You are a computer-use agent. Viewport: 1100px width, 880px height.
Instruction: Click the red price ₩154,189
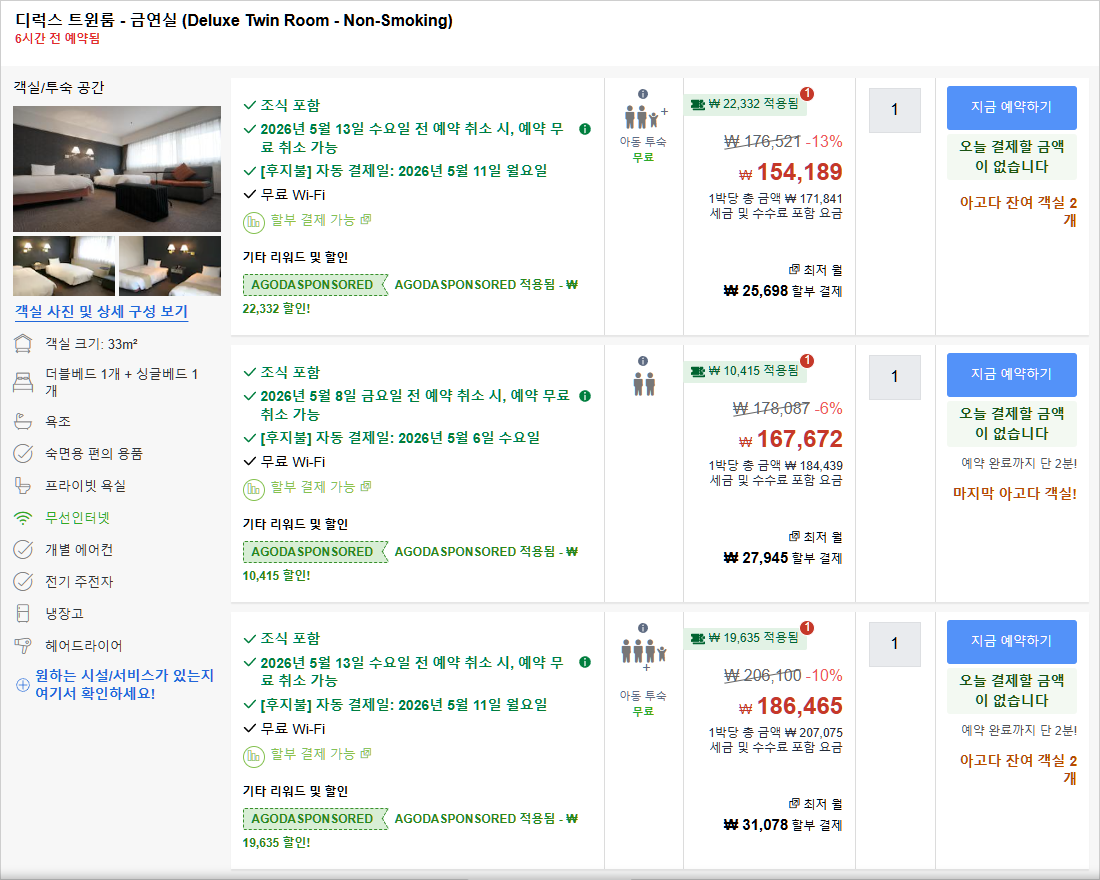791,172
